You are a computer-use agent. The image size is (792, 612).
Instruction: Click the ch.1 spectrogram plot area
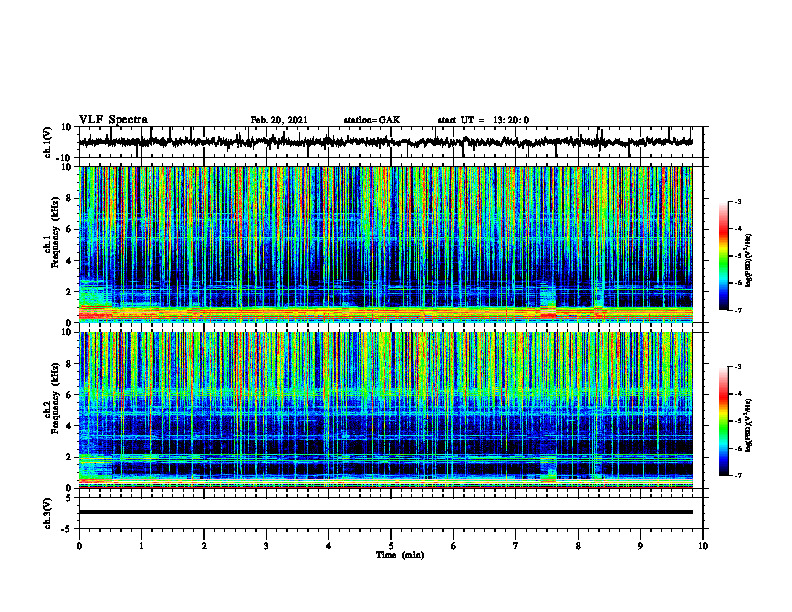386,244
